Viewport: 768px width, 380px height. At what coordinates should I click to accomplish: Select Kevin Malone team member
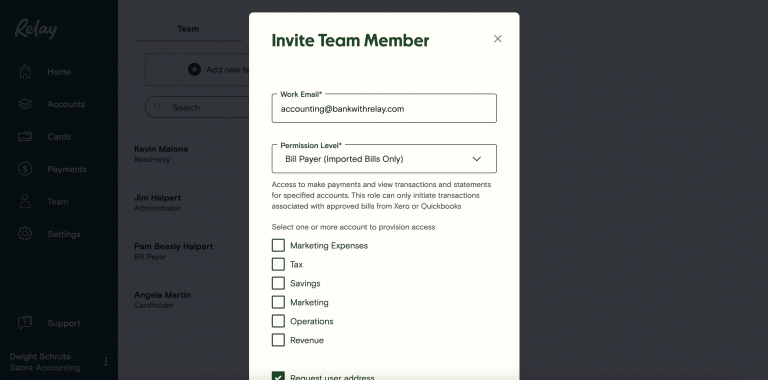(x=161, y=149)
